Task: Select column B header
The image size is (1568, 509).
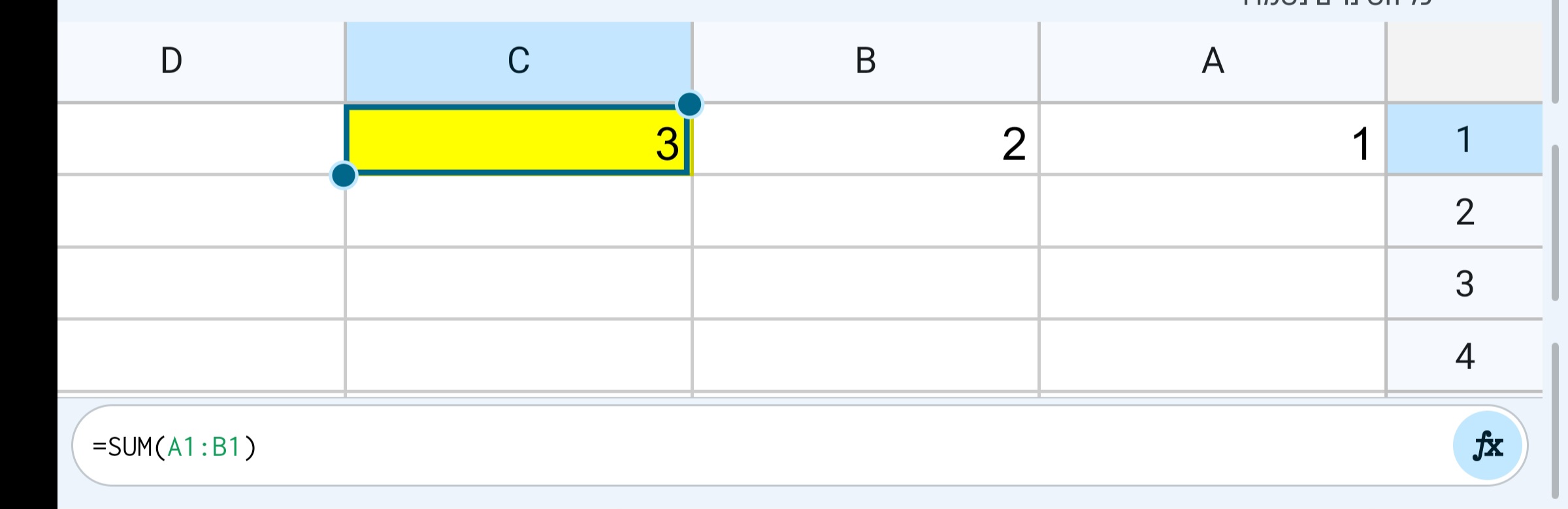Action: pyautogui.click(x=864, y=61)
